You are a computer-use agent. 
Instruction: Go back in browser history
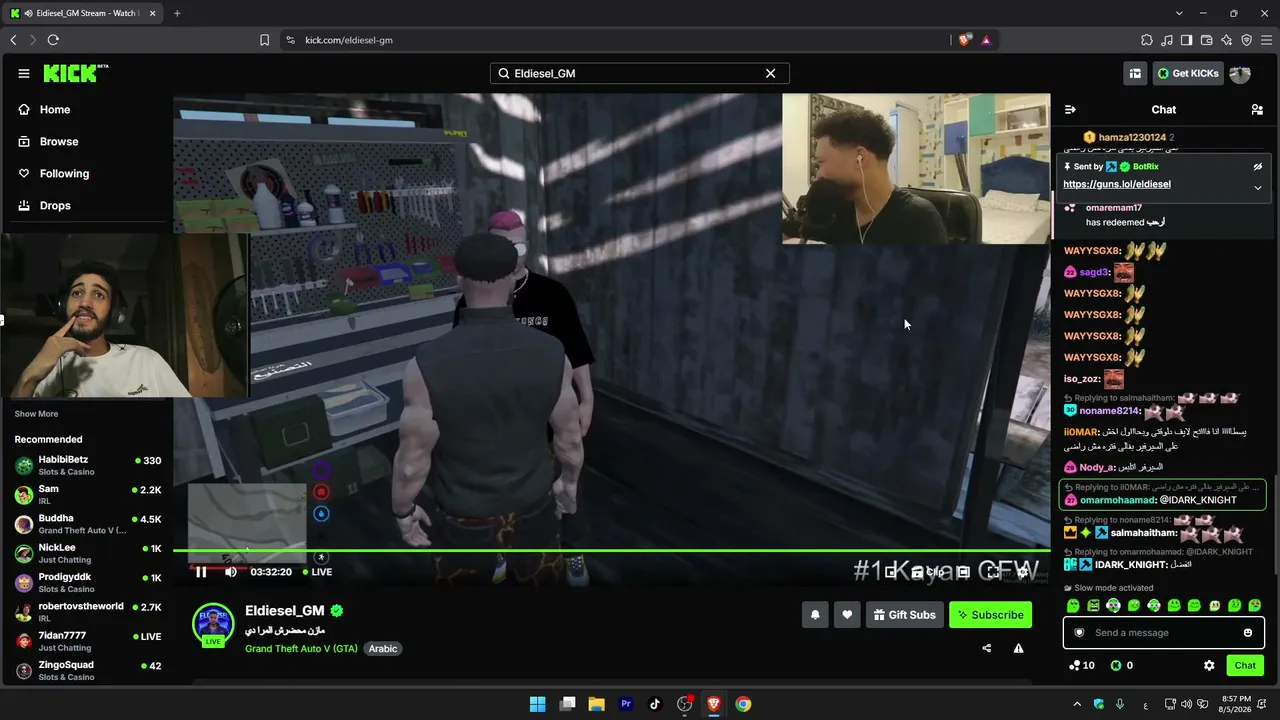[13, 40]
